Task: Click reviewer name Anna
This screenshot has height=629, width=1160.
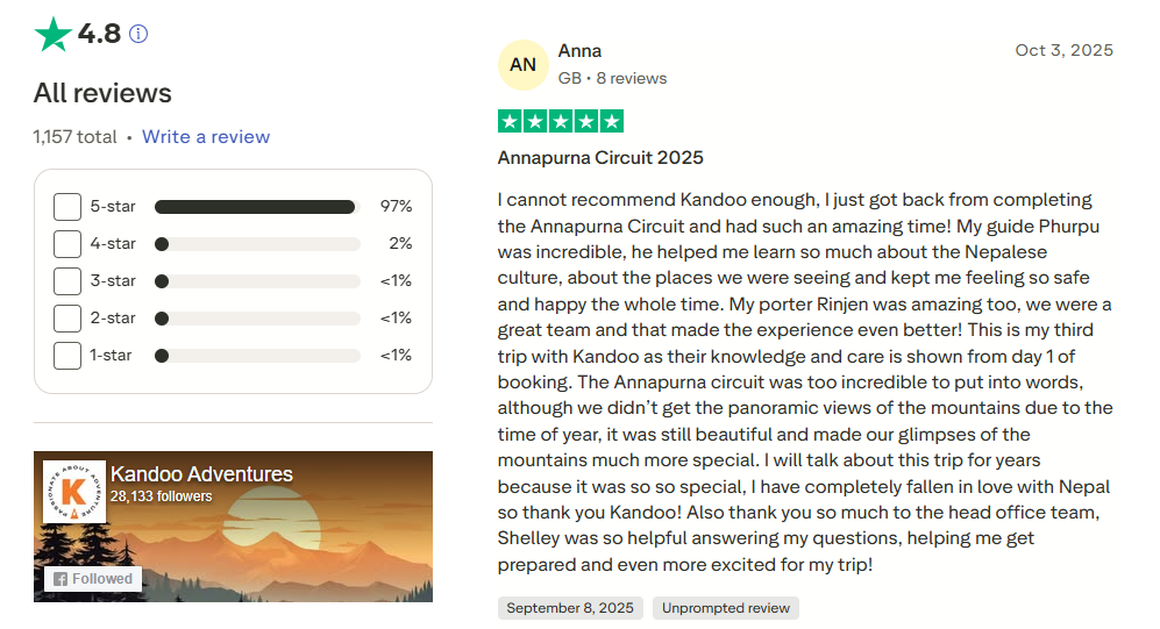Action: point(580,50)
